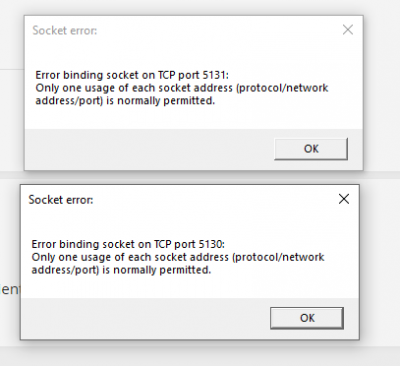Click background strip between the two dialogs
Screen dimensions: 400x366
200,177
